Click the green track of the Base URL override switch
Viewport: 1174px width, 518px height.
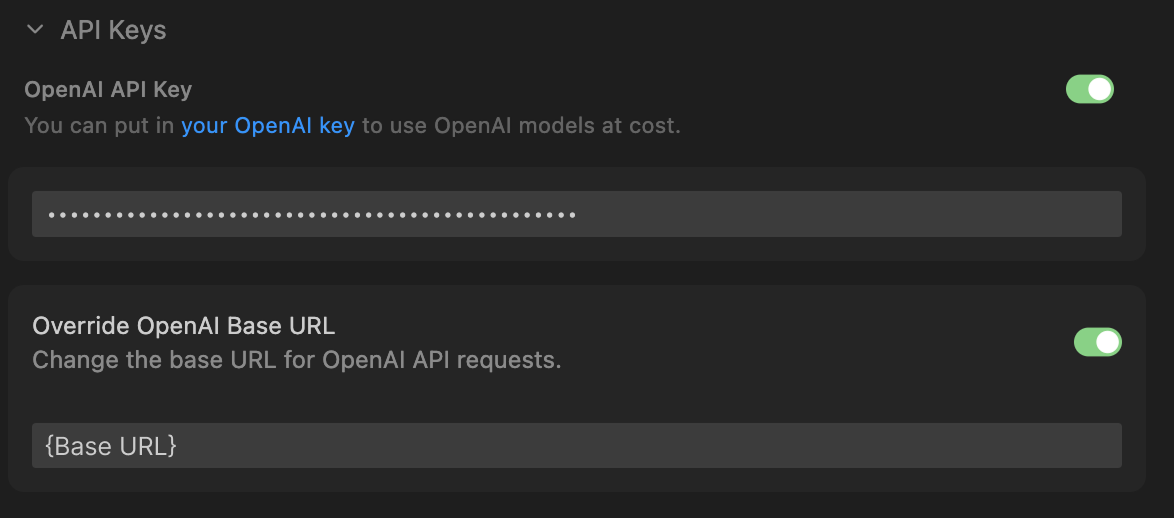pyautogui.click(x=1085, y=342)
